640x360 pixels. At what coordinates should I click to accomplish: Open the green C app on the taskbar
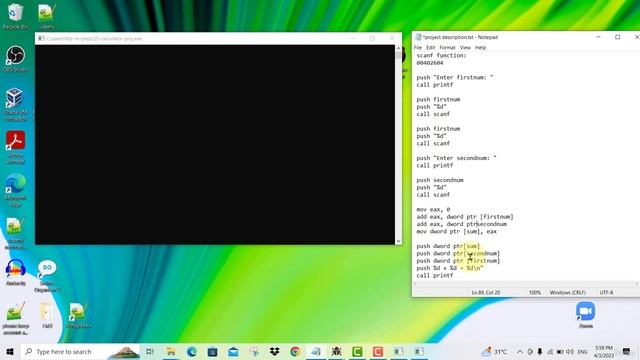coord(357,351)
